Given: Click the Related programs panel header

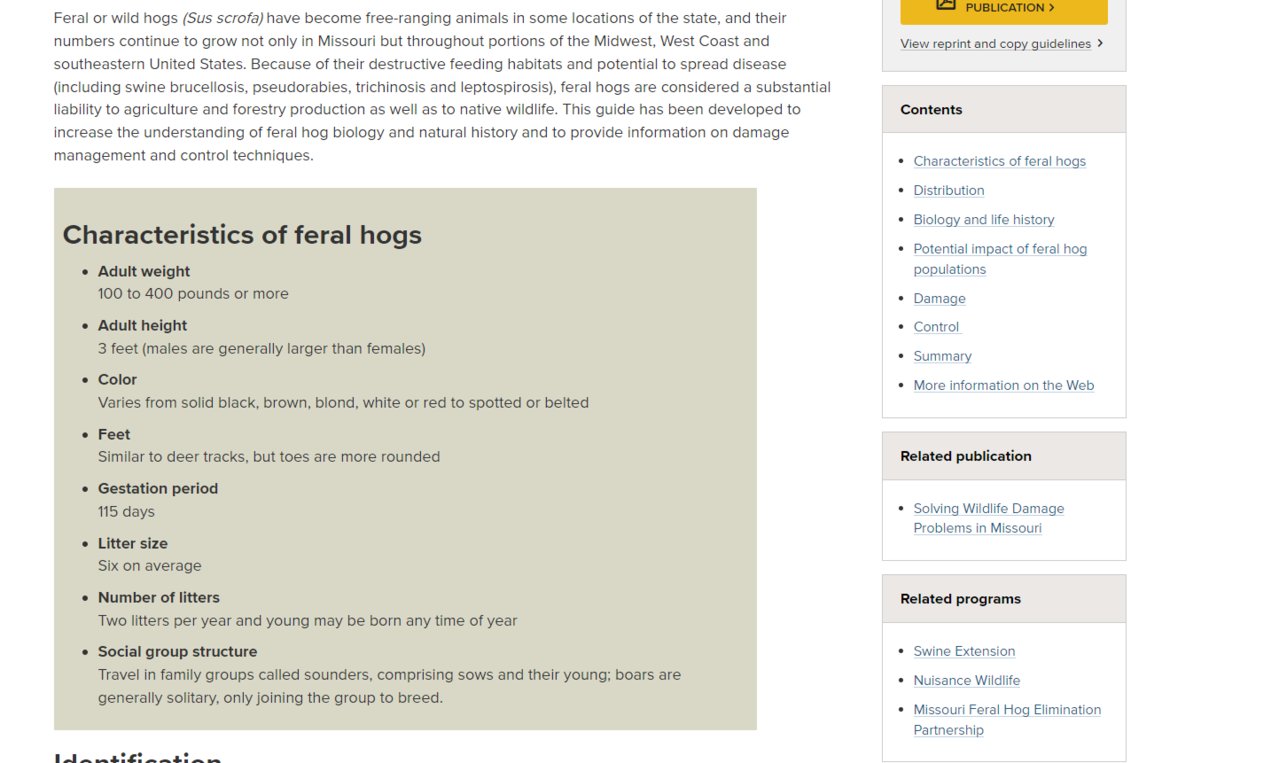Looking at the screenshot, I should pyautogui.click(x=1004, y=599).
